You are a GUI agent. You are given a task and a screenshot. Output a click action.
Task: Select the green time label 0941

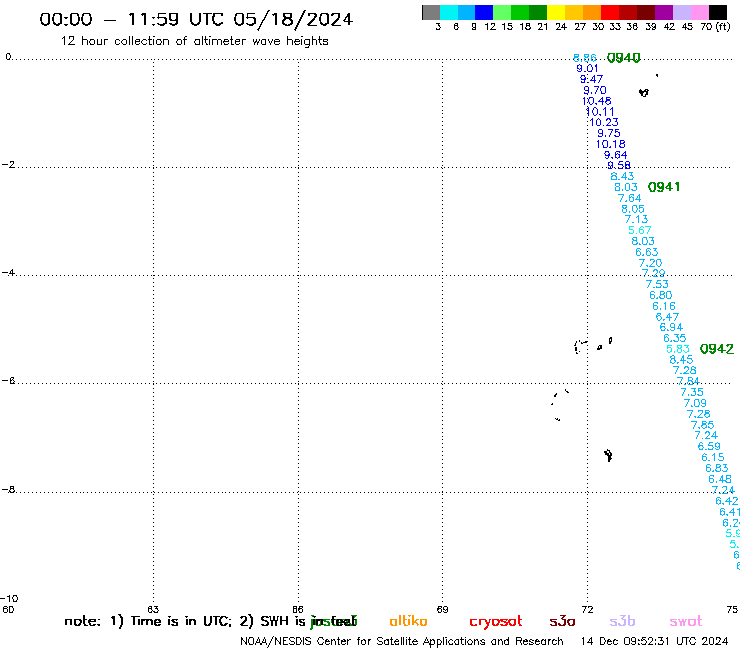(x=664, y=187)
